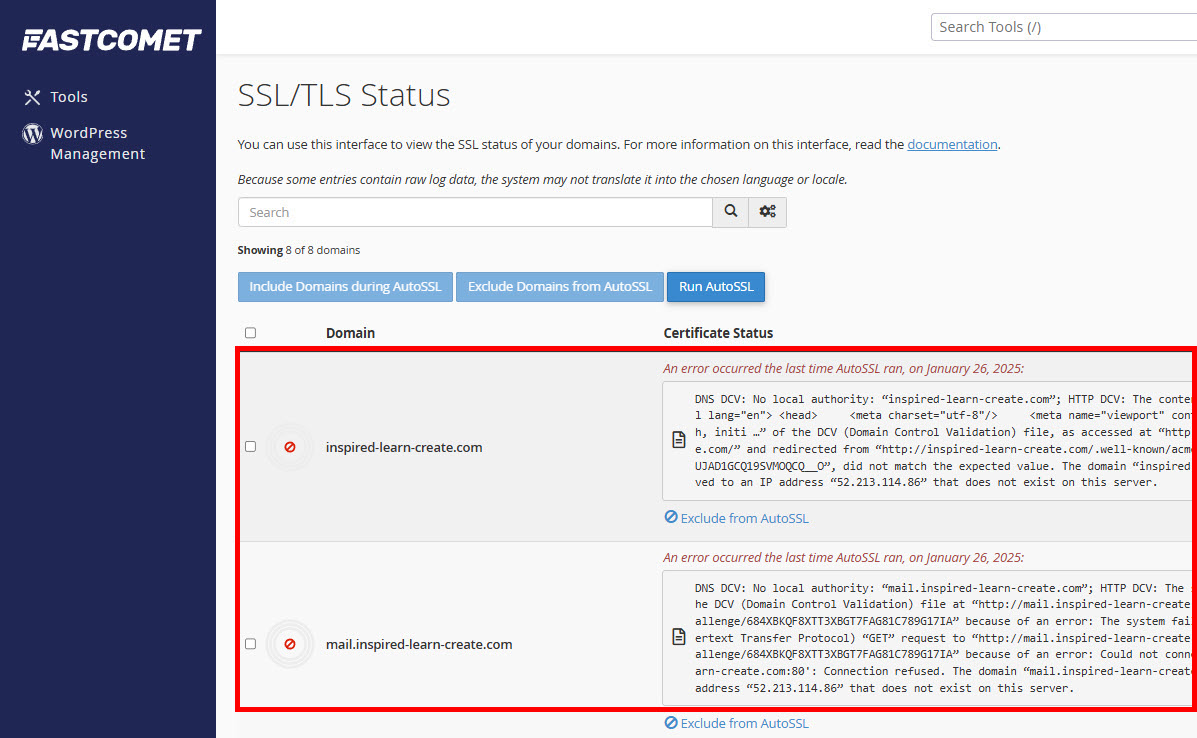Check the inspired-learn-create.com row checkbox
Screen dimensions: 1197x738
(x=250, y=446)
